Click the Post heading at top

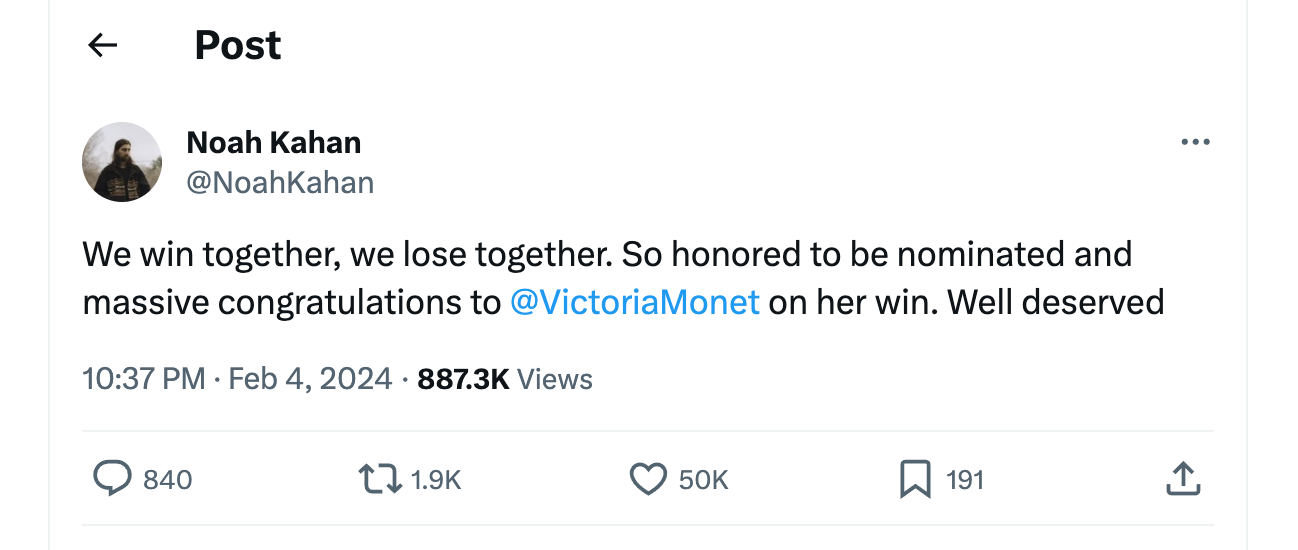238,45
